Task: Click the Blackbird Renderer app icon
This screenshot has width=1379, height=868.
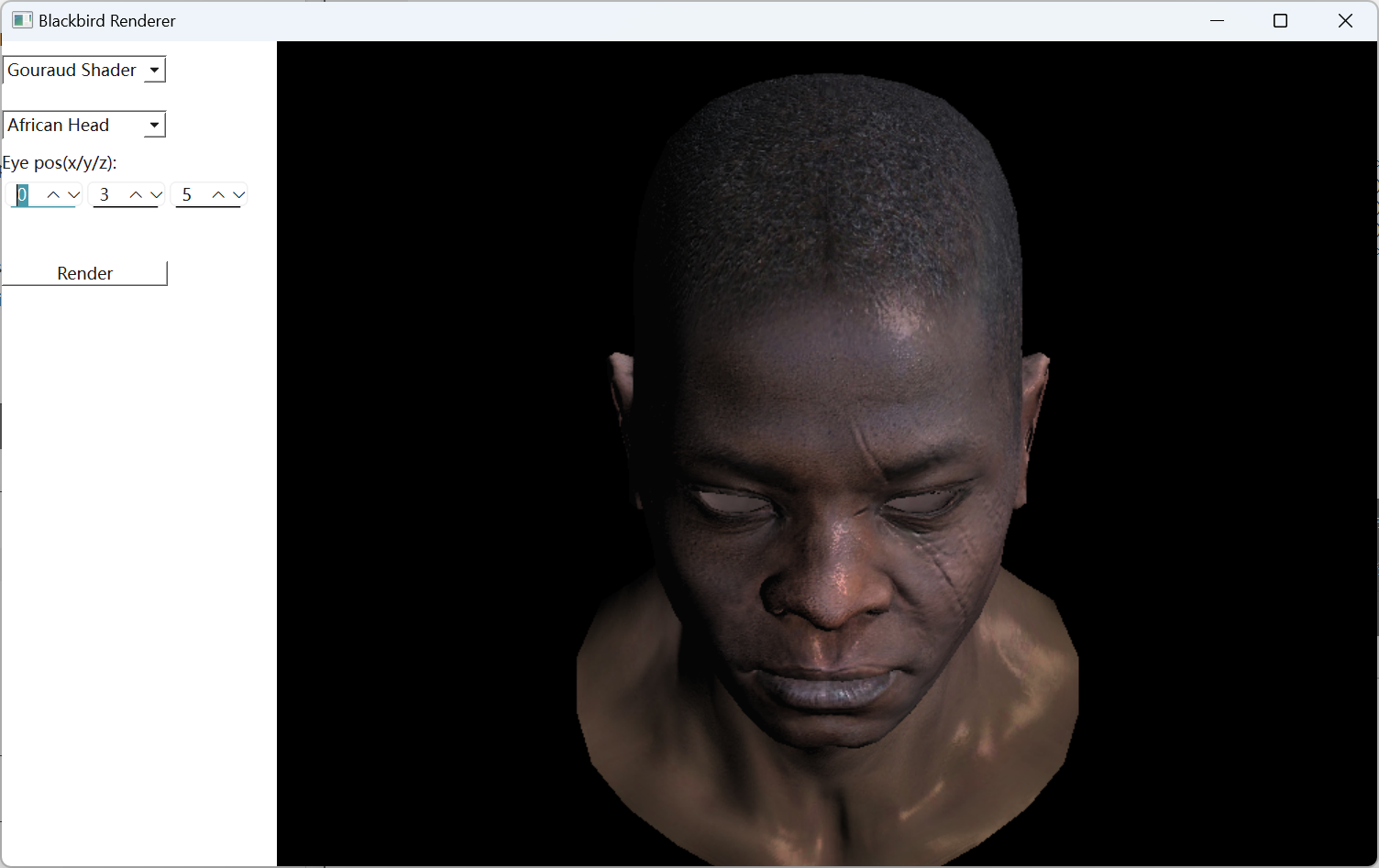Action: [22, 20]
